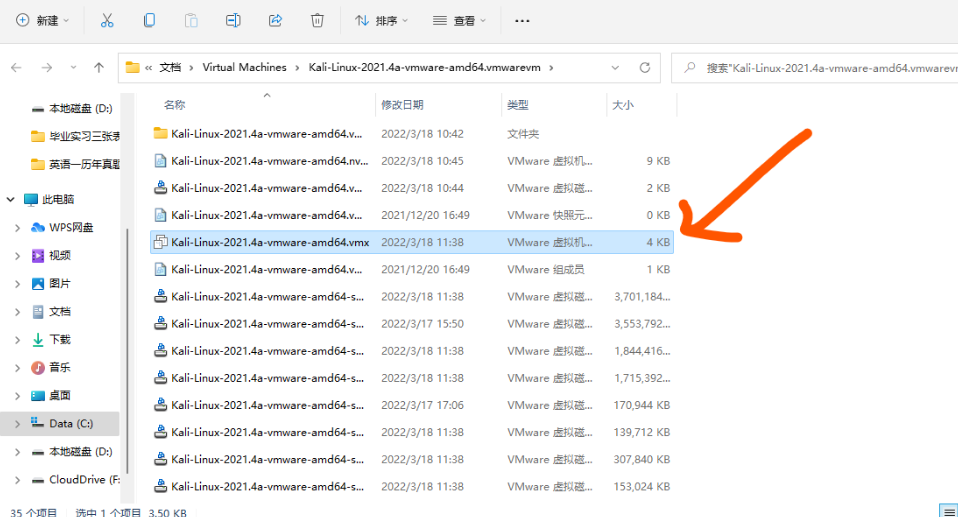Collapse the 此电脑 tree node

coord(10,199)
